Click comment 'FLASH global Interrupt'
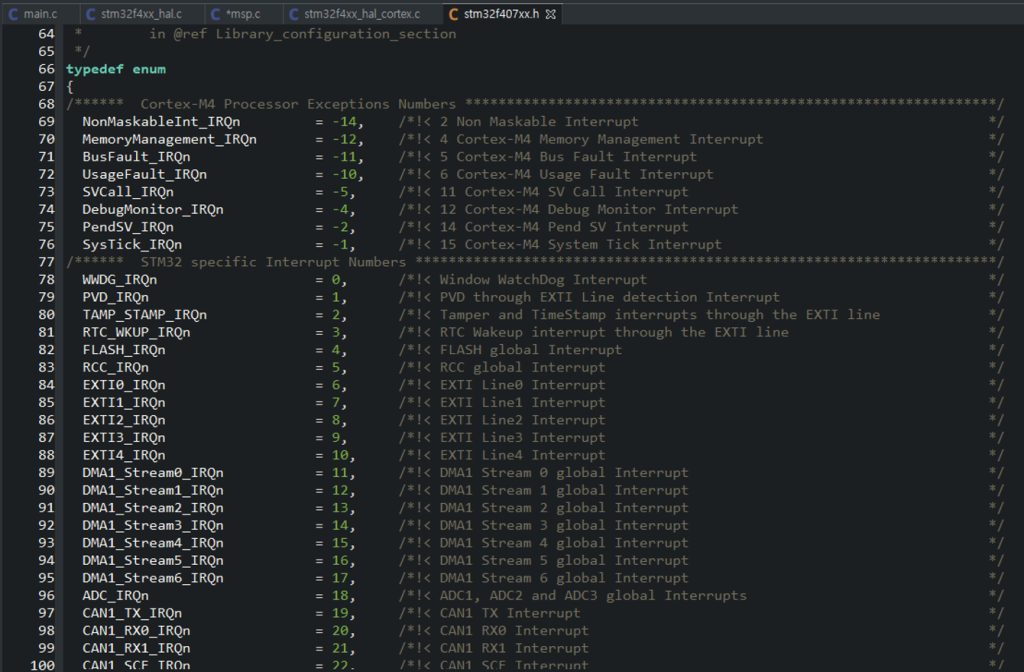This screenshot has height=672, width=1024. [531, 350]
